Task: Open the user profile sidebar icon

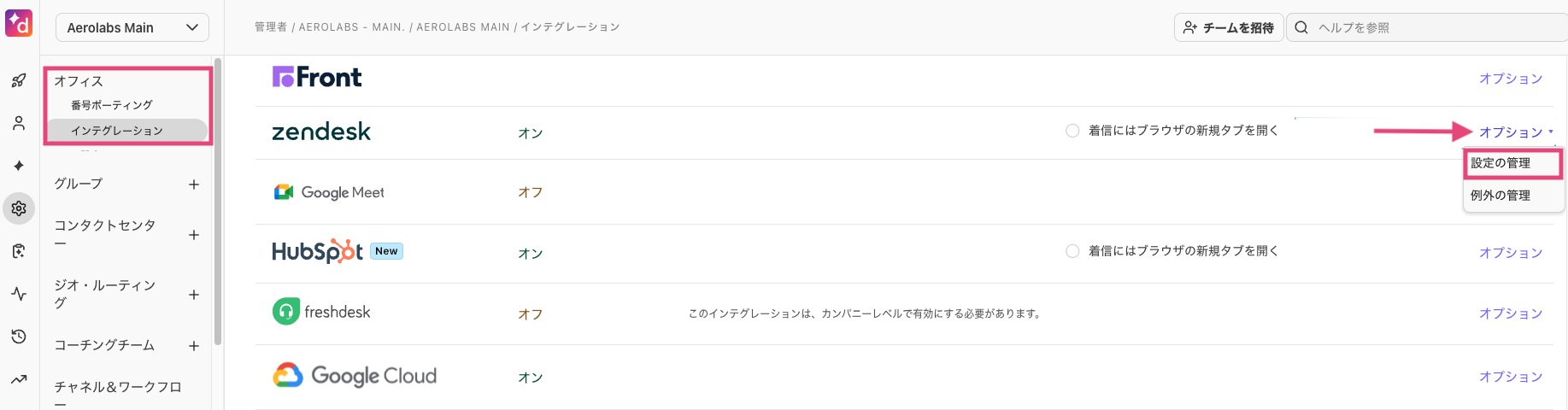Action: pyautogui.click(x=19, y=123)
